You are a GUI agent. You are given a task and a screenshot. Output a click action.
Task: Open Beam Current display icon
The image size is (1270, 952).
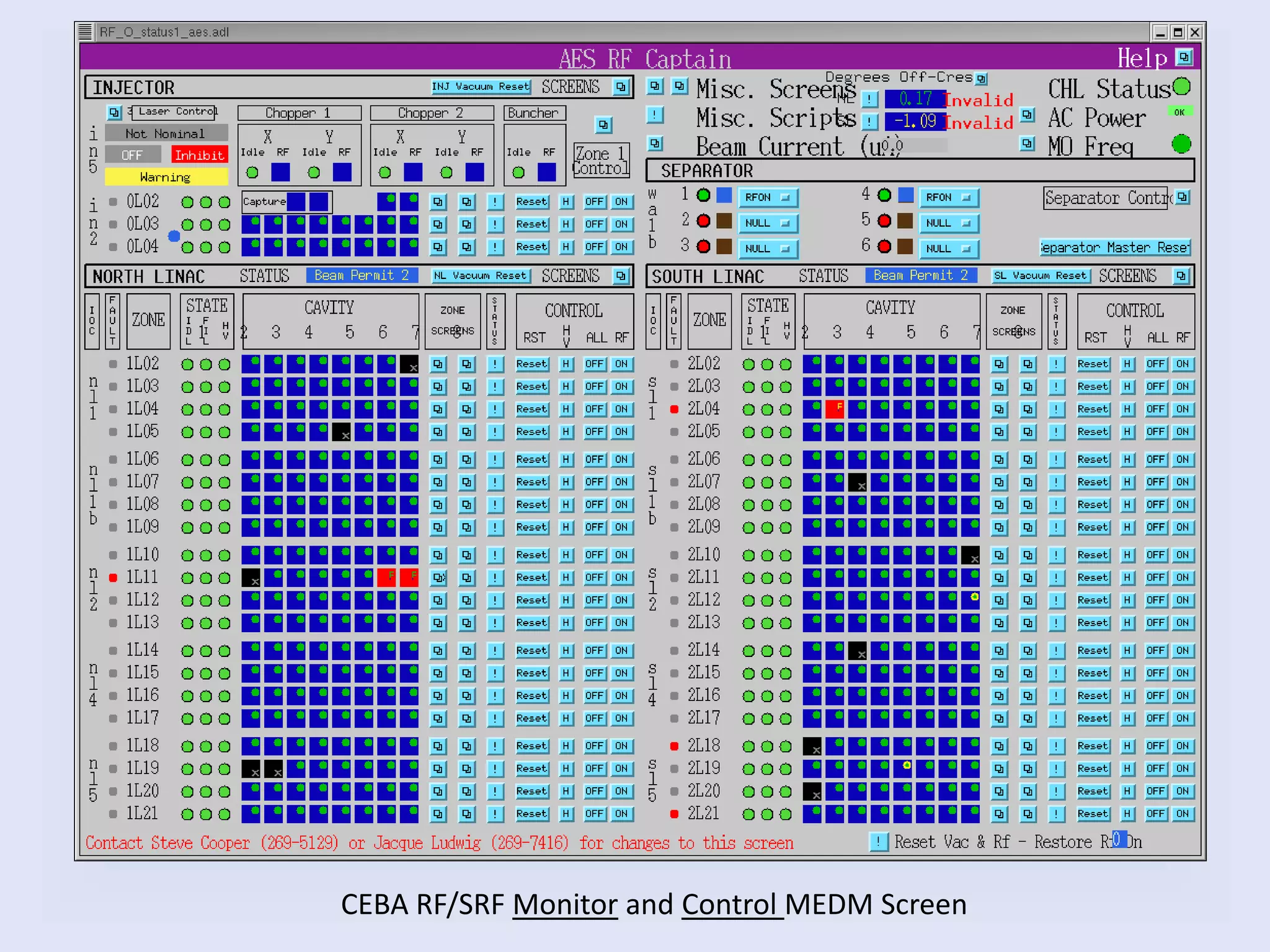point(655,144)
